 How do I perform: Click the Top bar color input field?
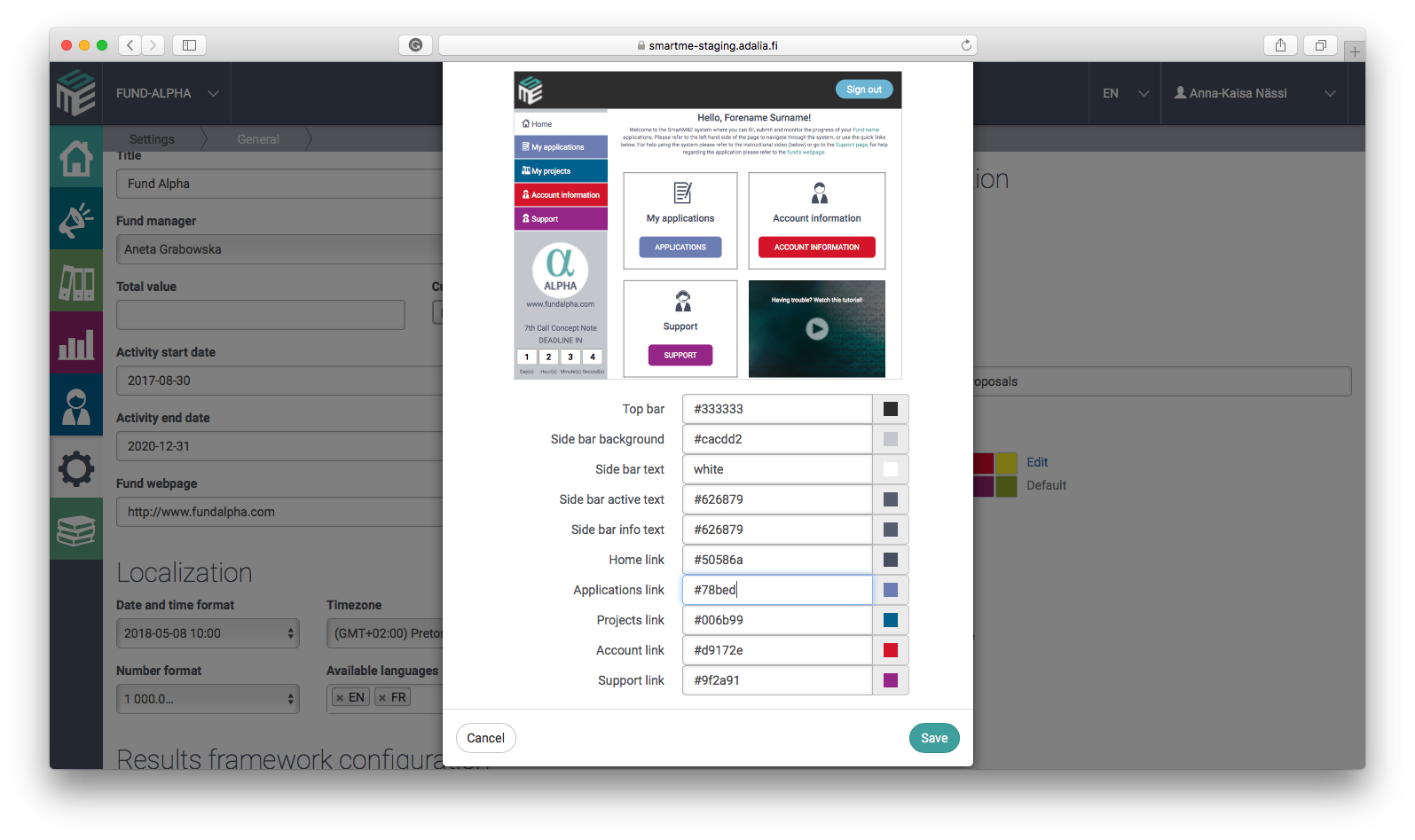click(x=777, y=409)
